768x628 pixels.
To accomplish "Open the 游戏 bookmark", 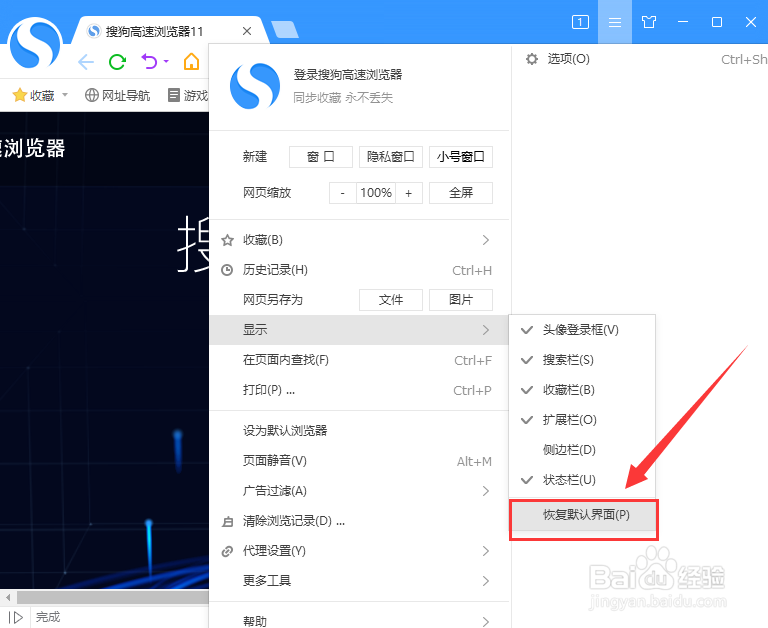I will [x=188, y=95].
